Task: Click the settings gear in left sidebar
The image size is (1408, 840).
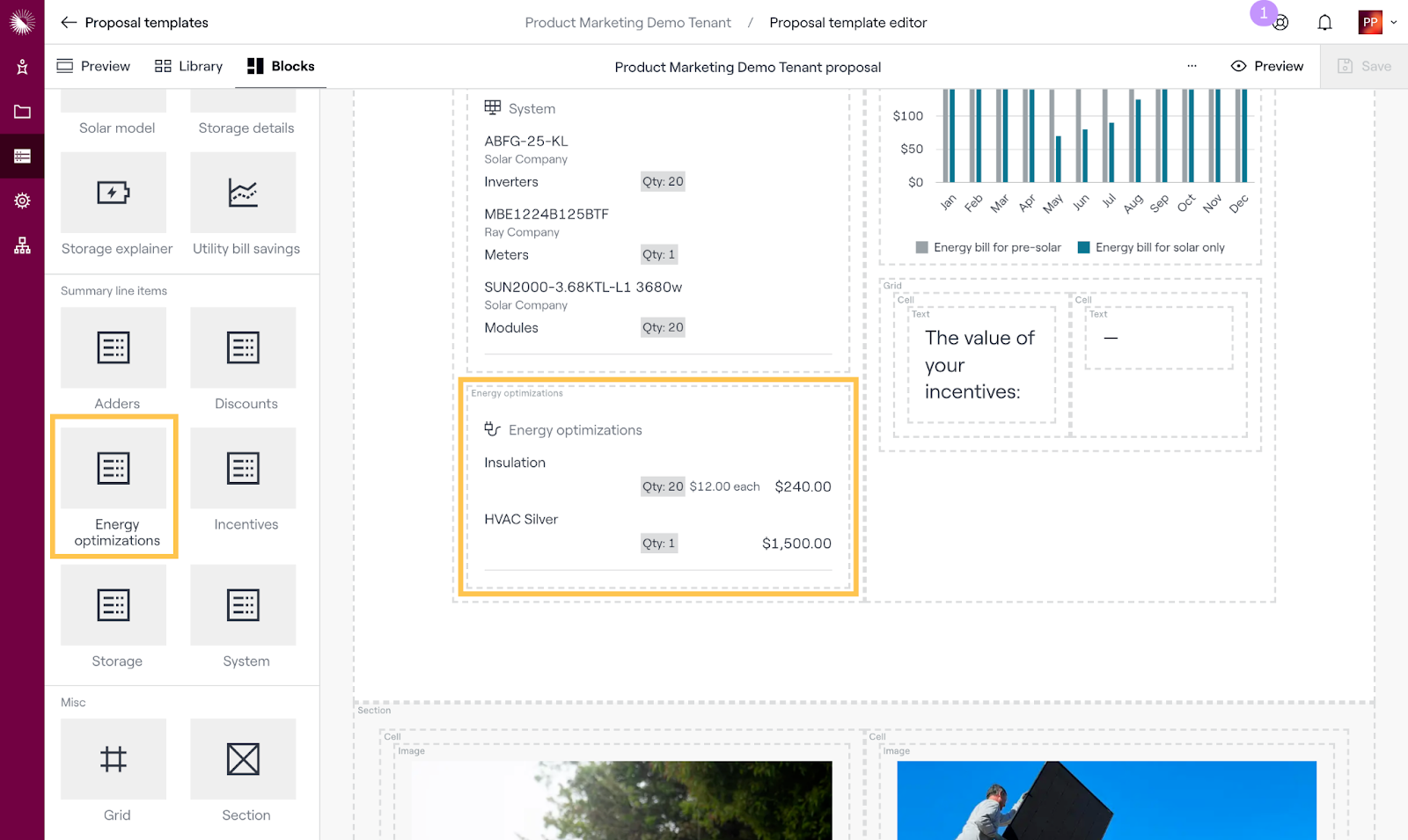Action: 22,201
